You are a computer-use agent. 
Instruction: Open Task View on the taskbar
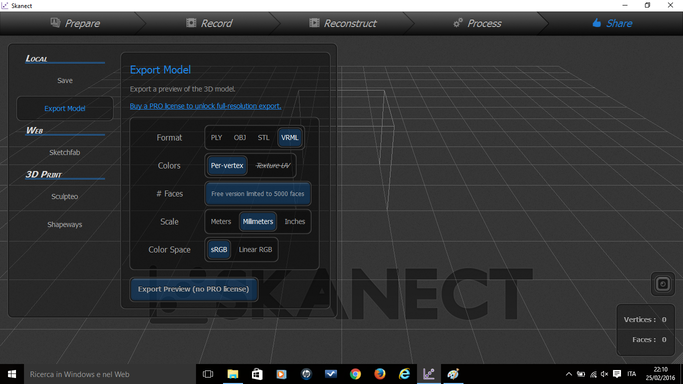tap(208, 374)
